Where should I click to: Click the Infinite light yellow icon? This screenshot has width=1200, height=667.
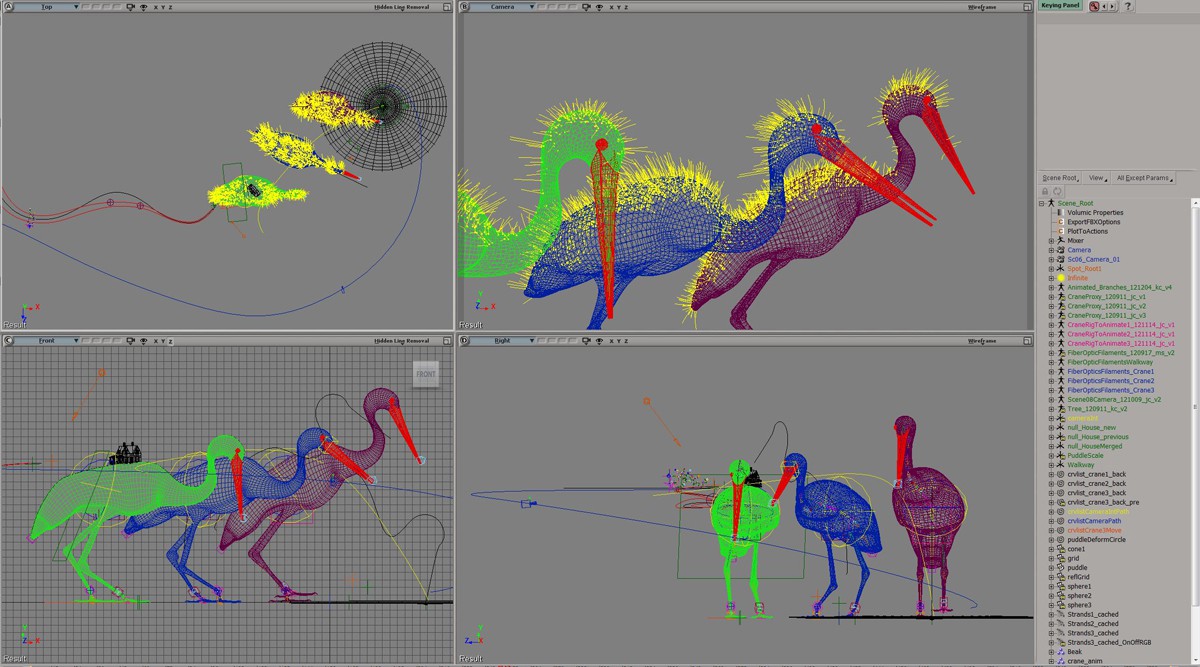(1060, 278)
